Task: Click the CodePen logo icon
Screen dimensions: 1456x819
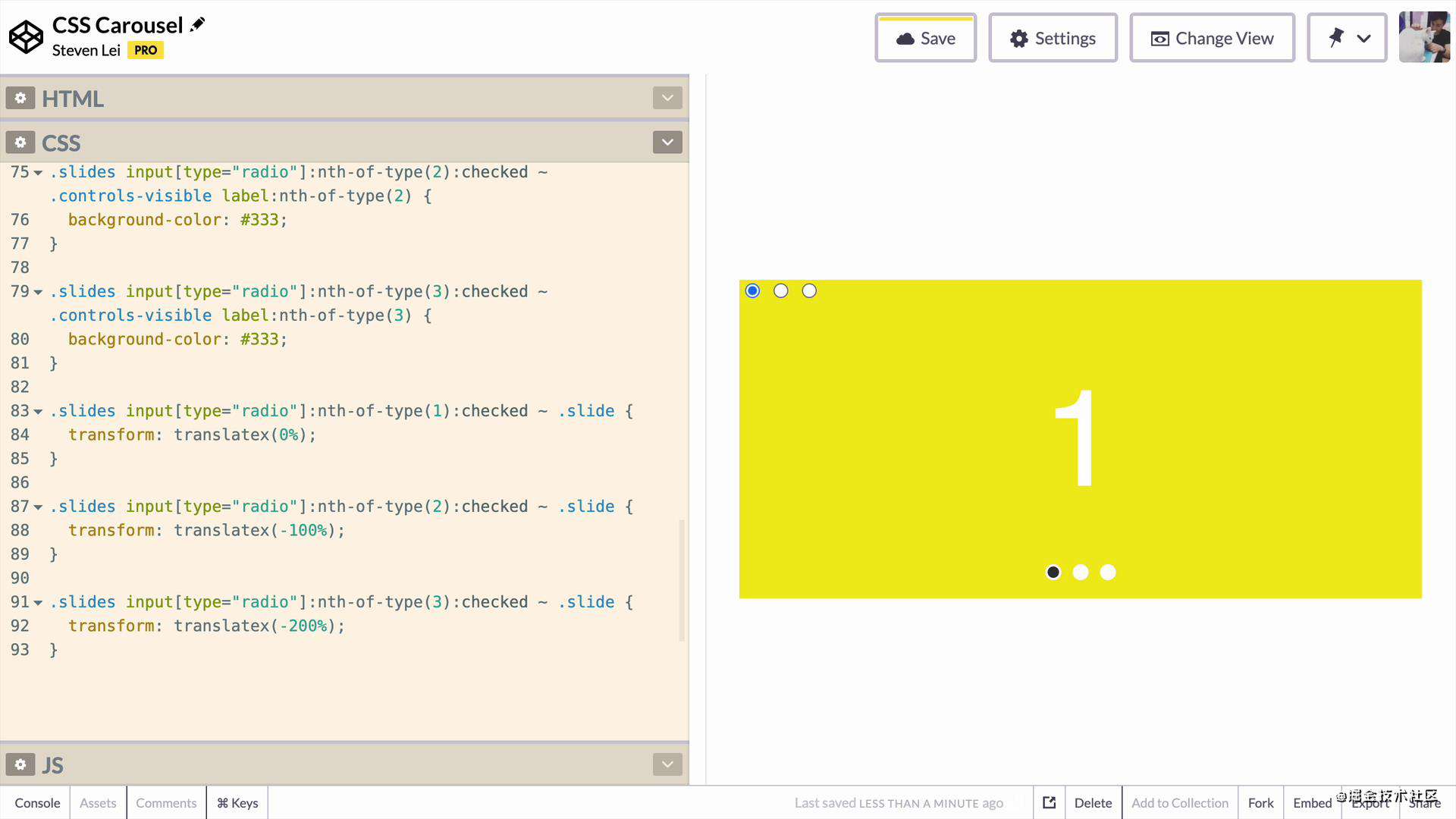Action: (26, 37)
